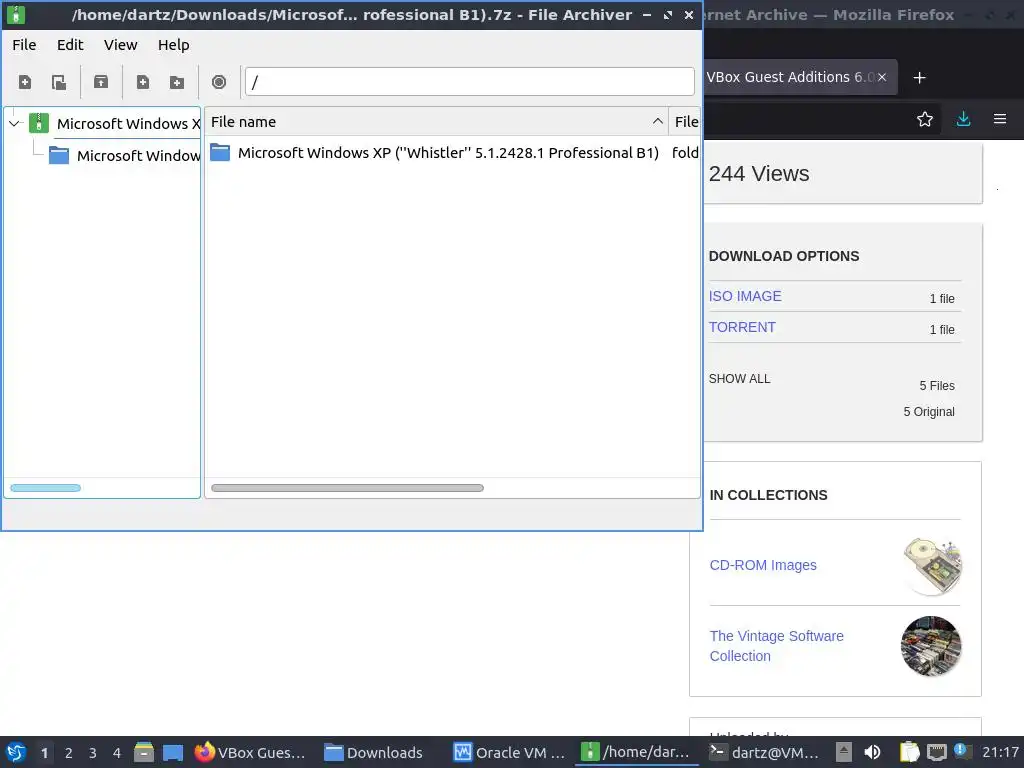
Task: Click SHOW ALL download options
Action: click(739, 379)
